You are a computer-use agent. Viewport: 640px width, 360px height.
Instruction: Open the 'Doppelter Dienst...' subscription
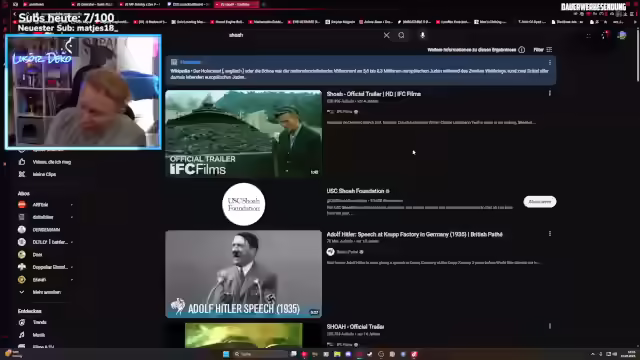[x=45, y=267]
